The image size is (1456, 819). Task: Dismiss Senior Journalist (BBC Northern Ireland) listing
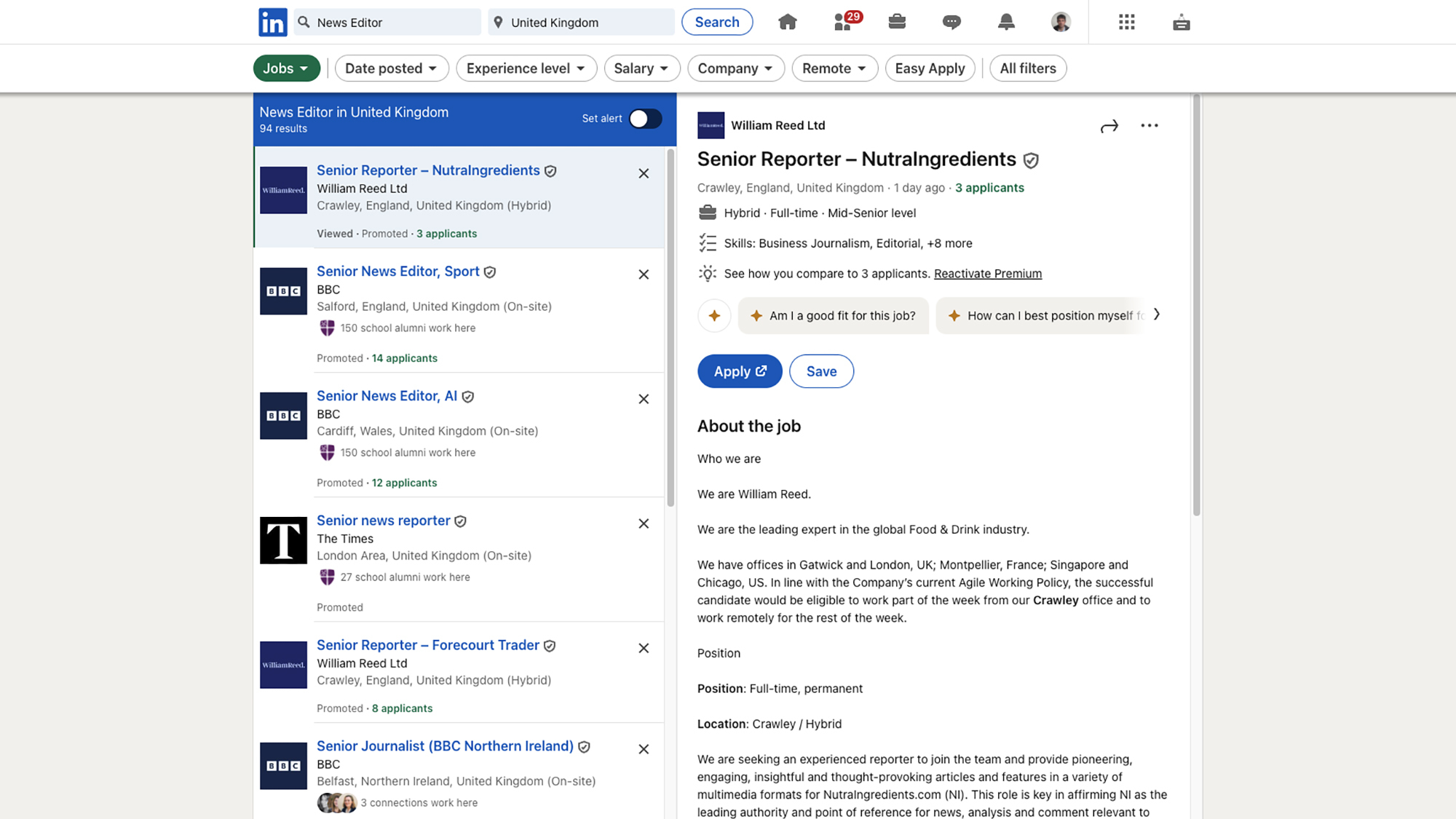click(x=644, y=749)
